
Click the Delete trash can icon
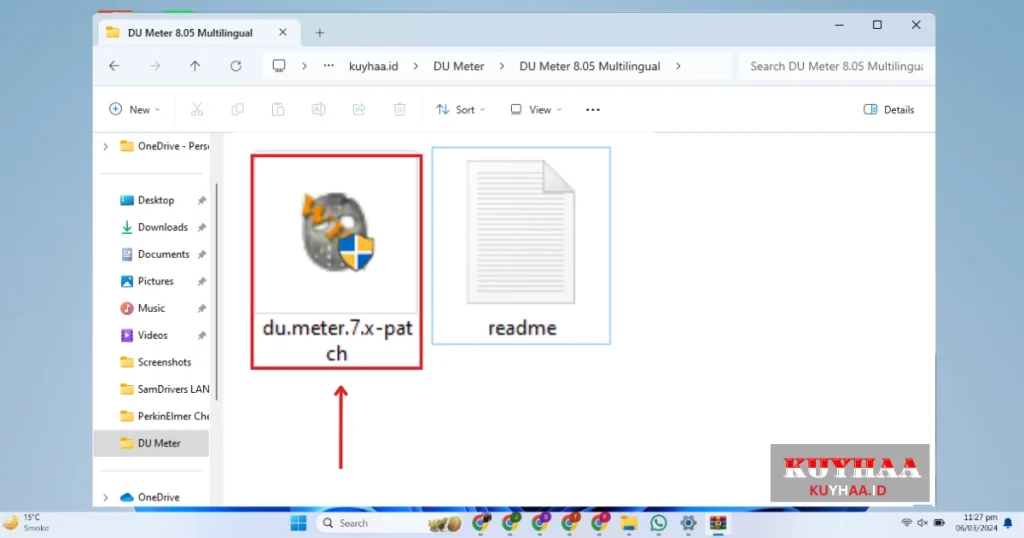(x=400, y=110)
